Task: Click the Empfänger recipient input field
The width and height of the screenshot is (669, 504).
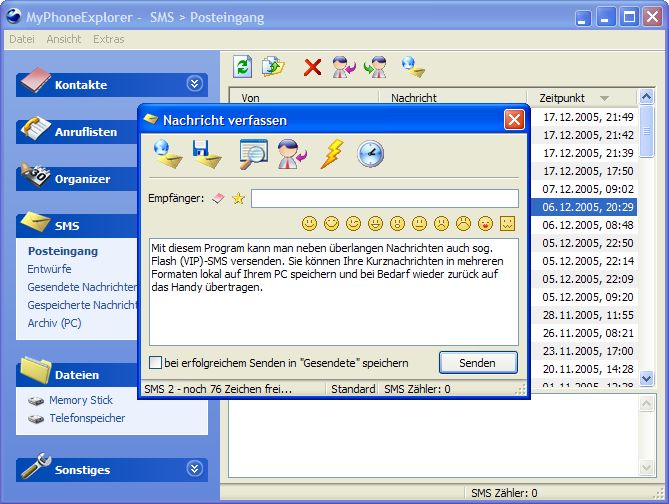Action: [384, 199]
